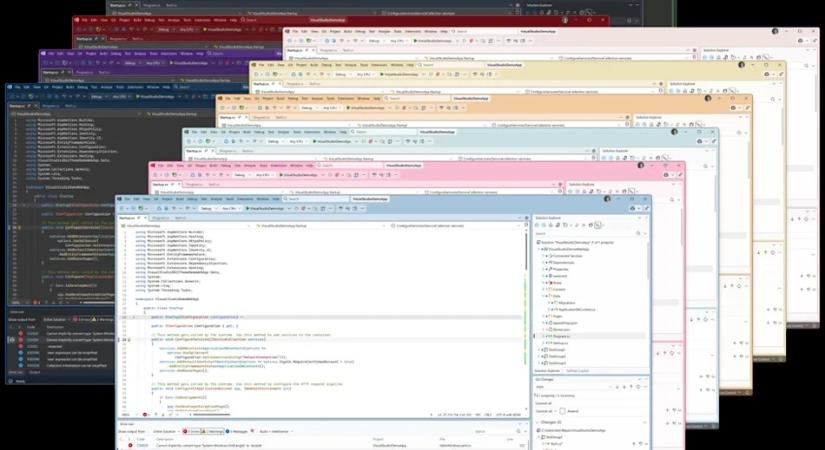The width and height of the screenshot is (825, 450).
Task: Click the account avatar in the teal window title bar
Action: (675, 132)
